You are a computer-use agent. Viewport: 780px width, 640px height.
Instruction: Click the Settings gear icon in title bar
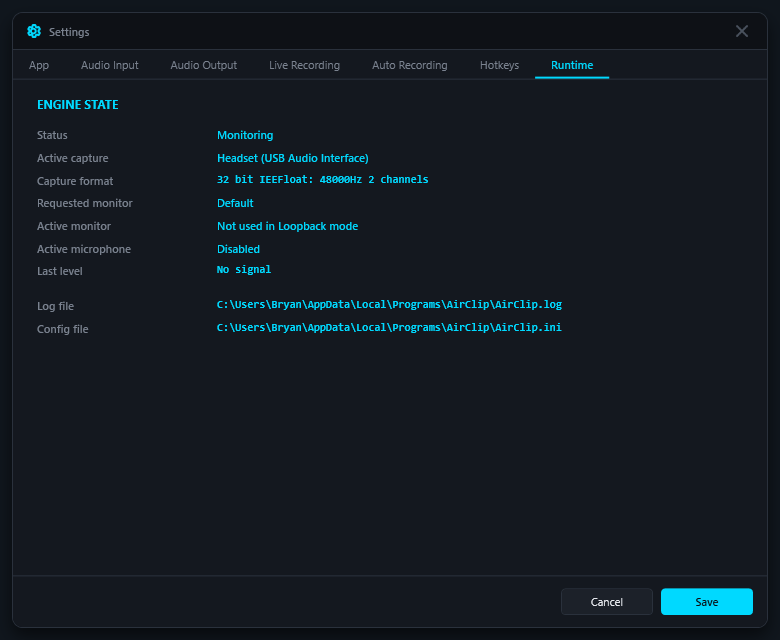pos(34,31)
